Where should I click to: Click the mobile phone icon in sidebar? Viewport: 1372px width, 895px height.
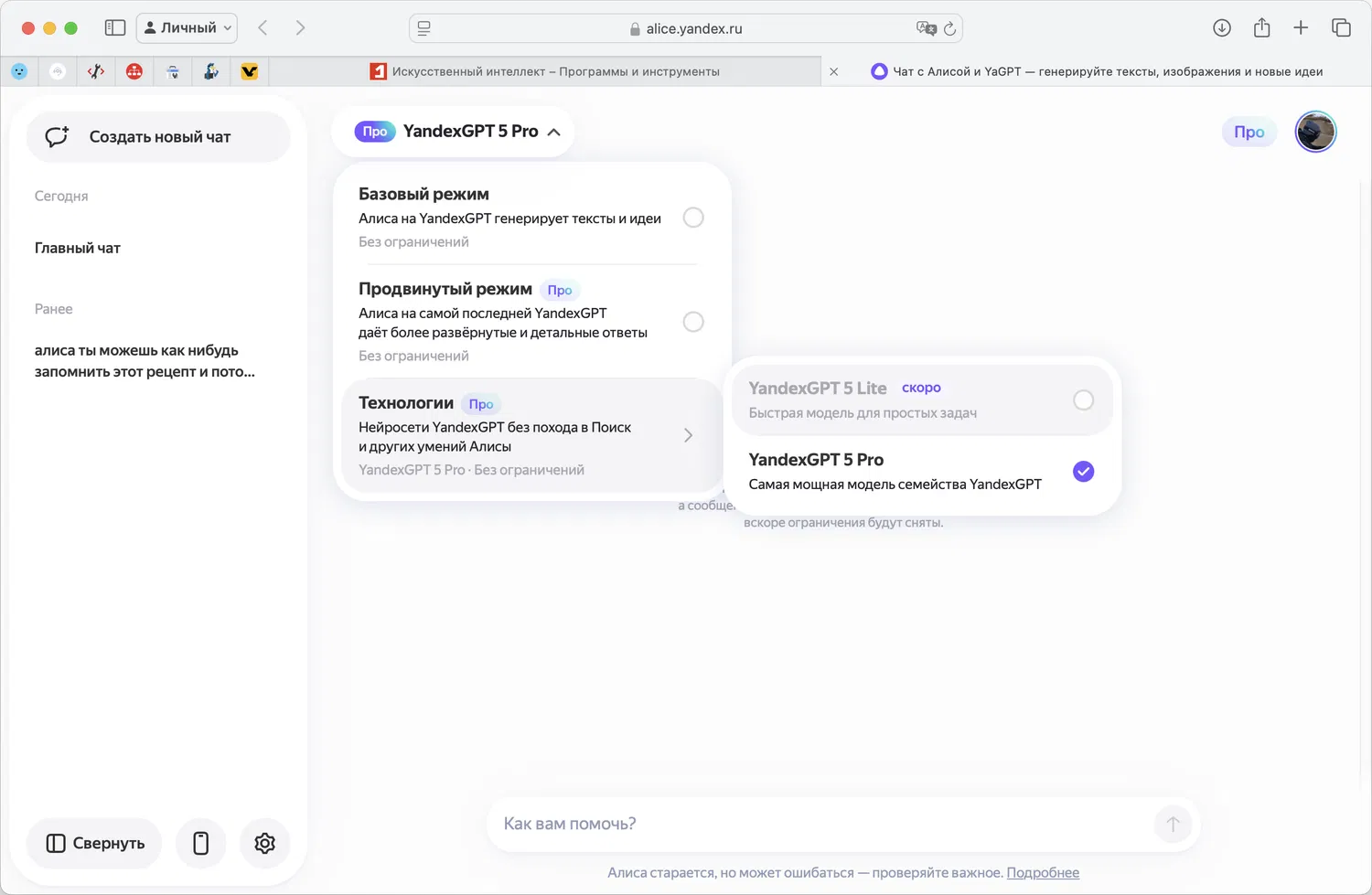[x=201, y=843]
